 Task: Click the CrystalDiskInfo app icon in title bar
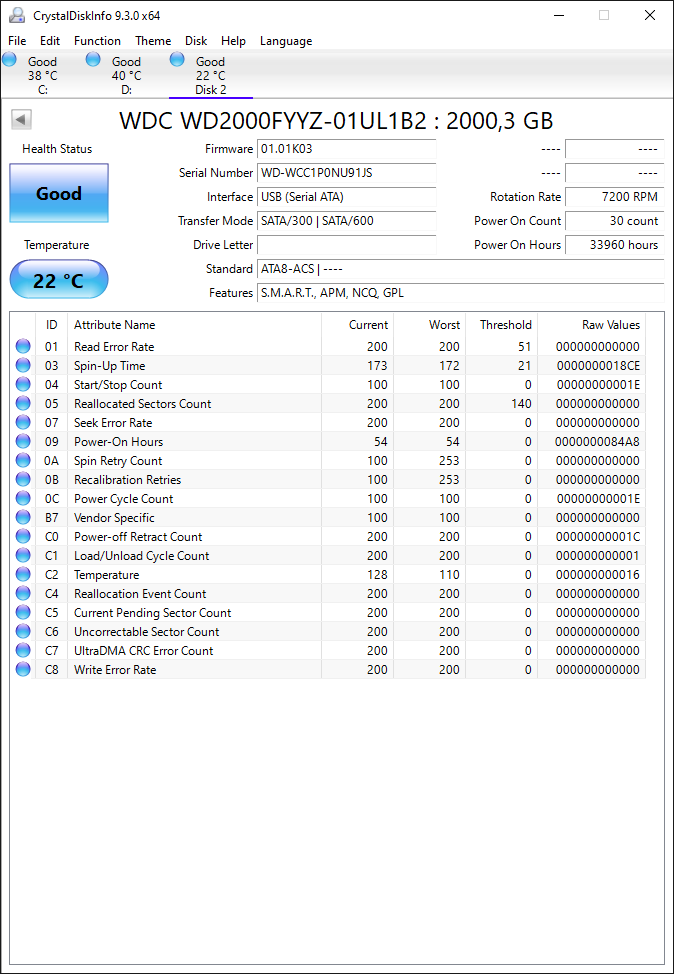click(16, 16)
